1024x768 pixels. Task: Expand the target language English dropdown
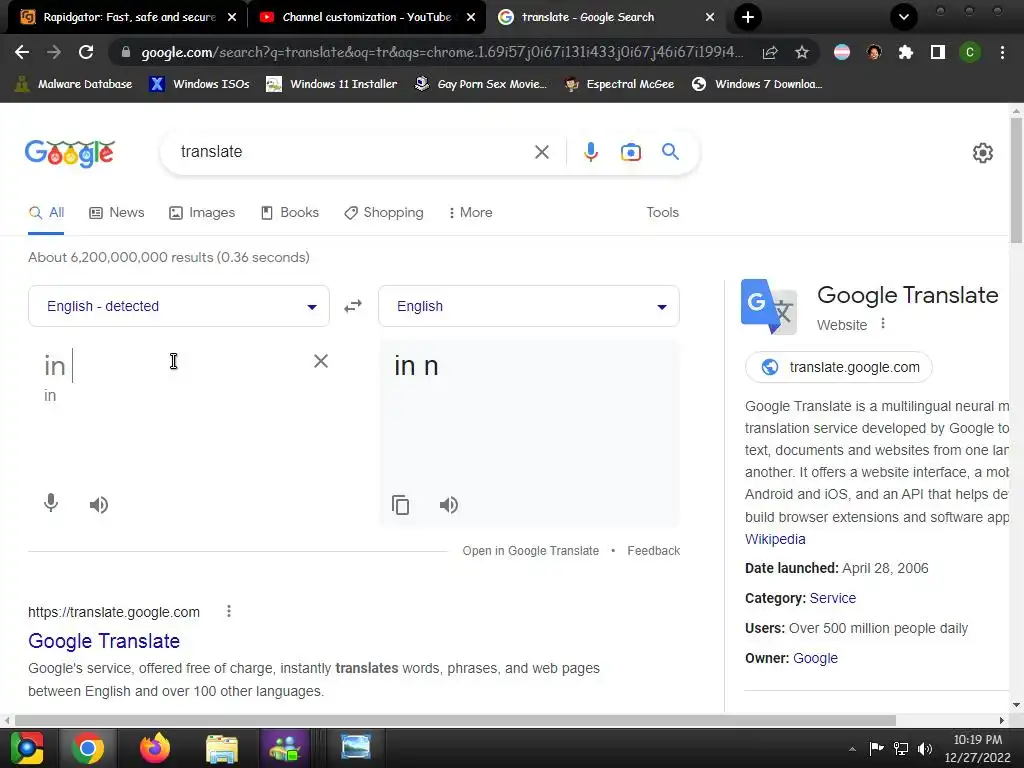529,306
